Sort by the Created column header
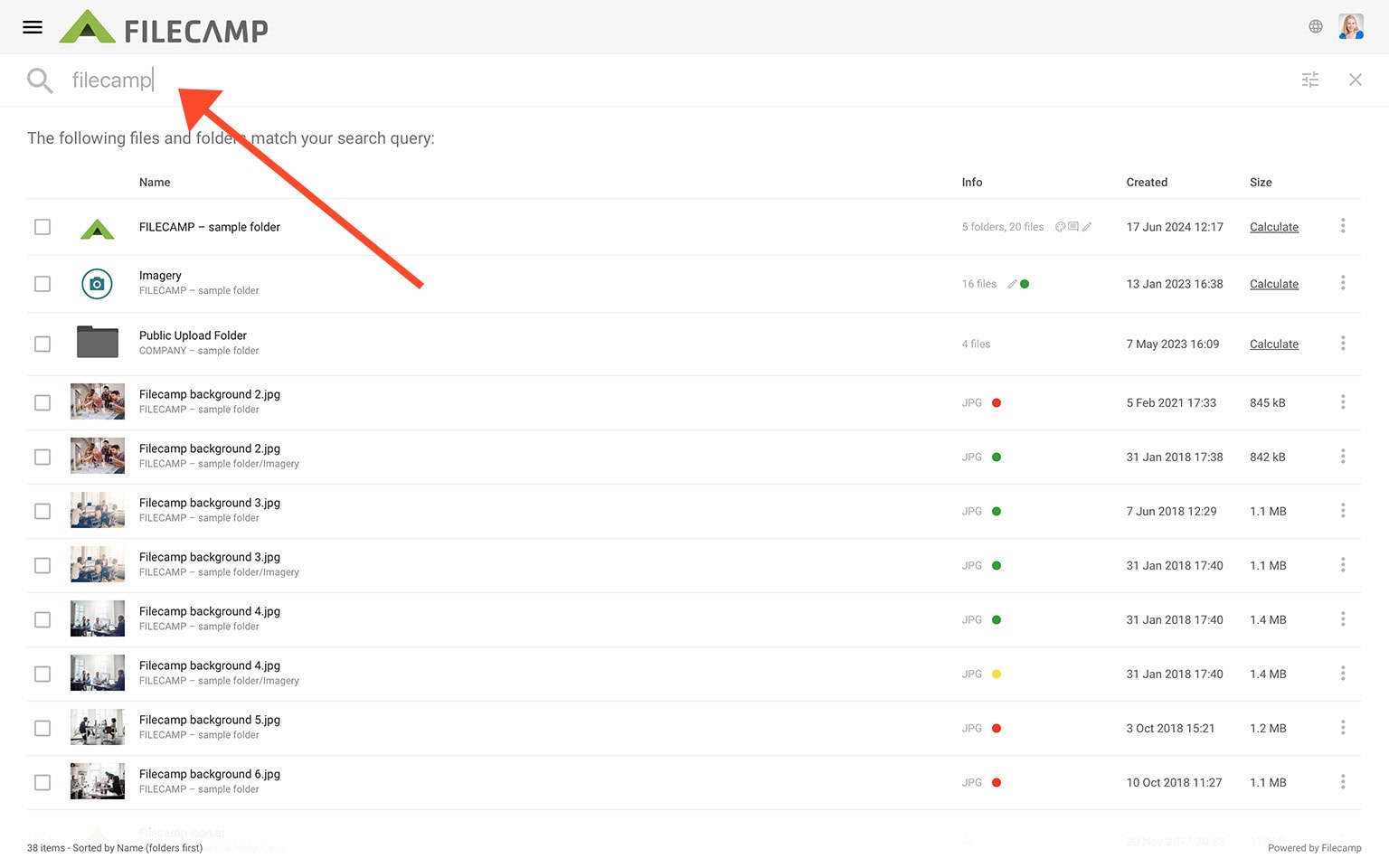 click(x=1147, y=182)
